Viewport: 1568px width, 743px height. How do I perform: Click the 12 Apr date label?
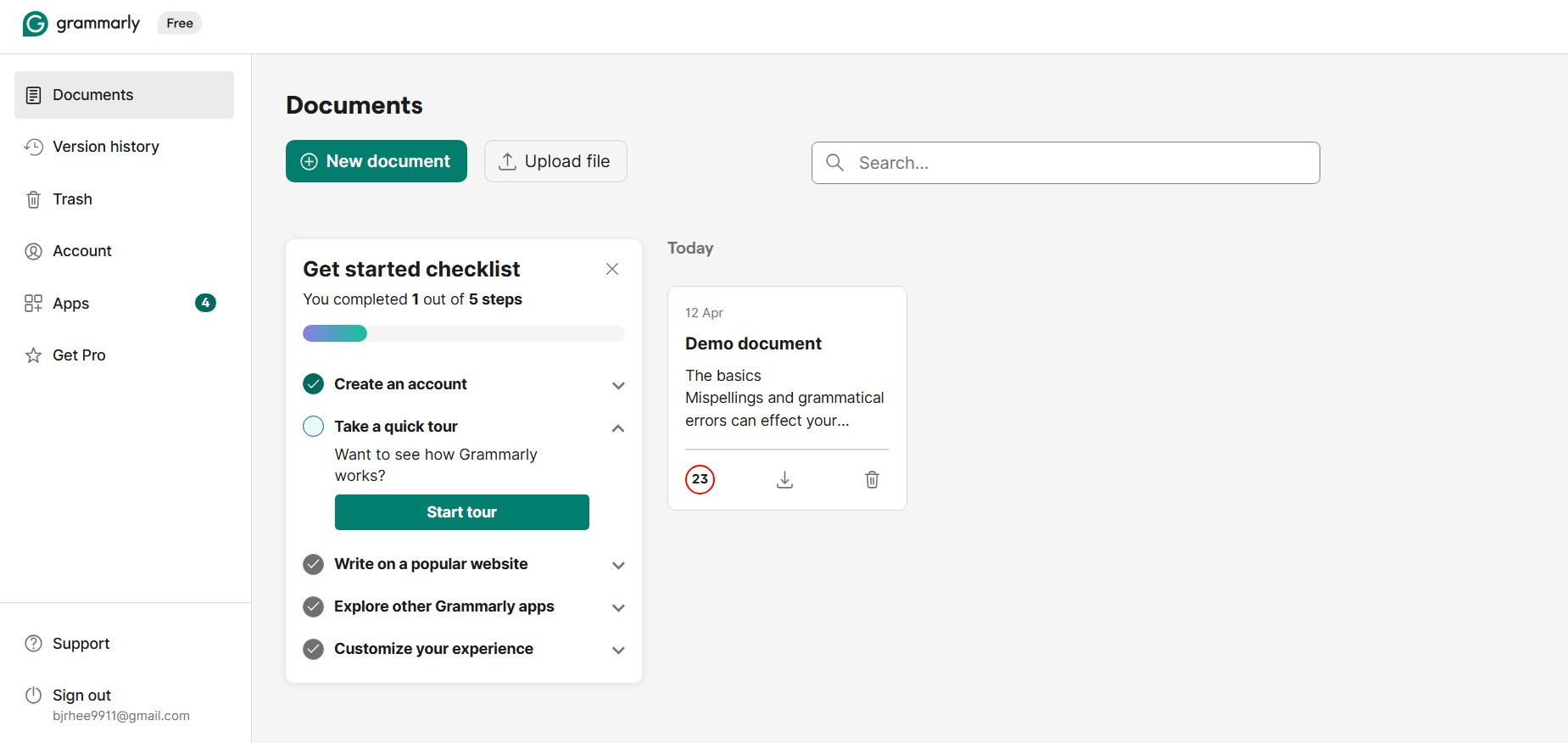point(704,313)
